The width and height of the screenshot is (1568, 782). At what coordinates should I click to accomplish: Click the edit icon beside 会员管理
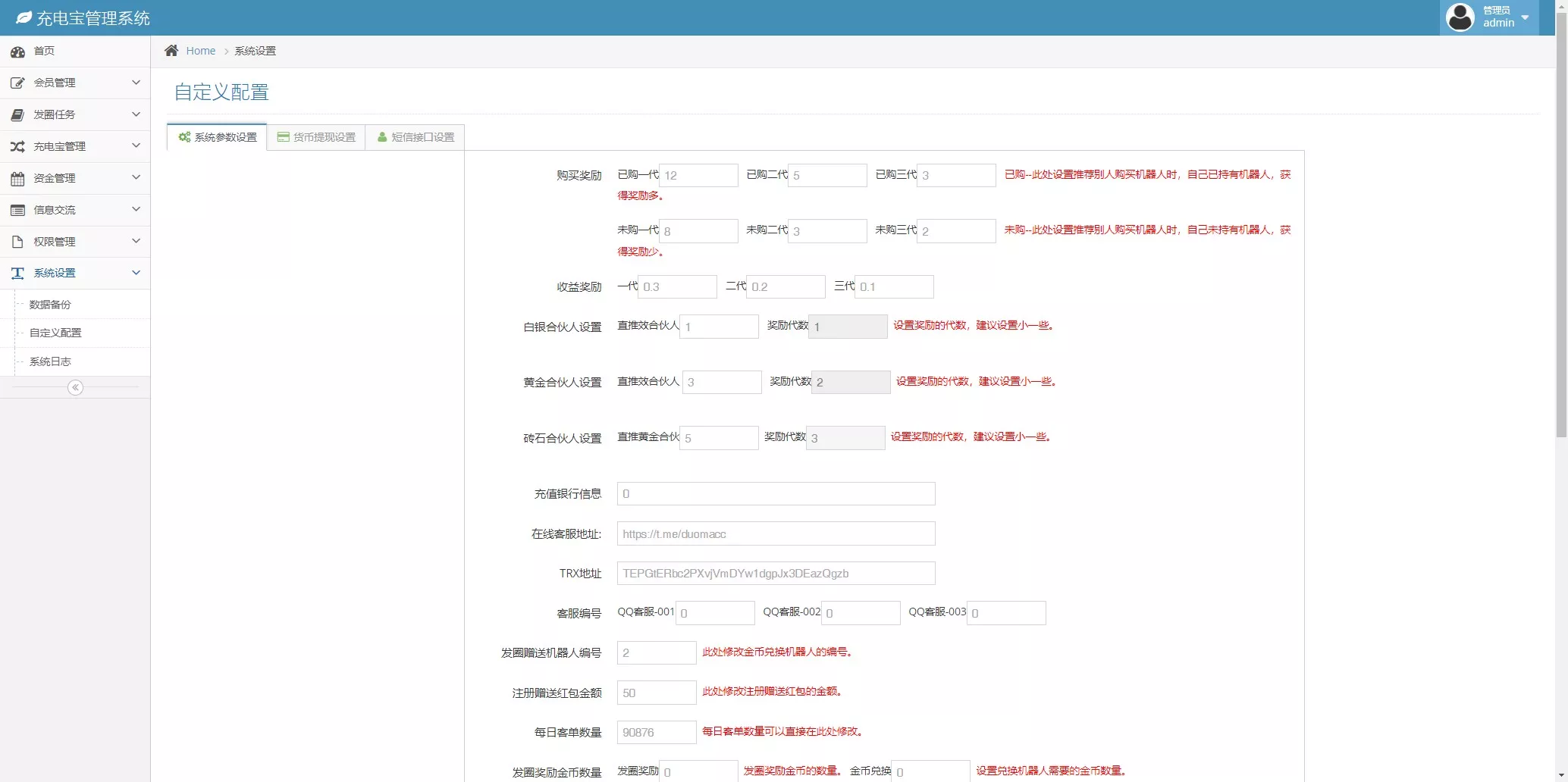[x=17, y=83]
